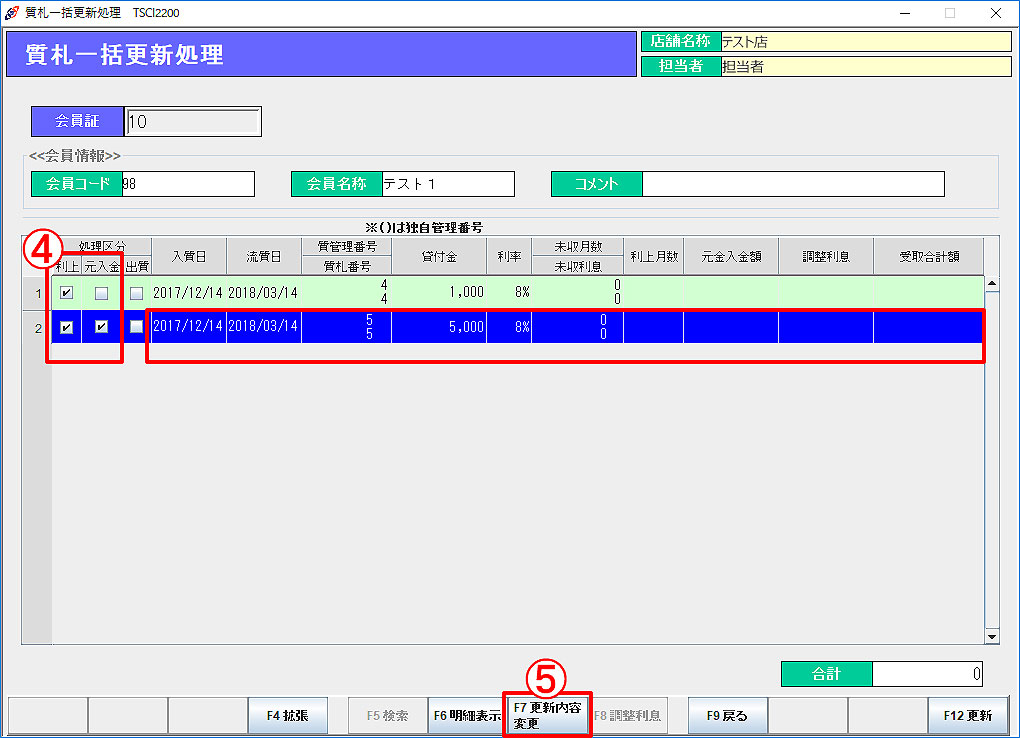Click the F4 拡張 button
The width and height of the screenshot is (1020, 738).
click(287, 715)
